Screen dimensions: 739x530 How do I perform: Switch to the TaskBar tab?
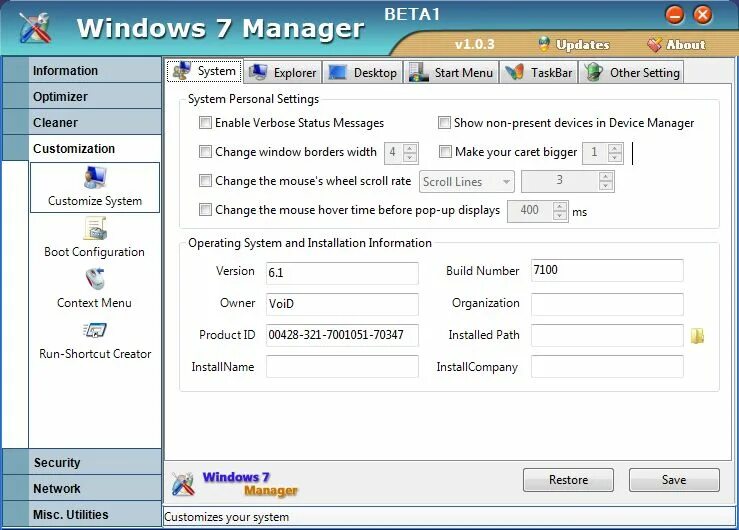coord(539,73)
